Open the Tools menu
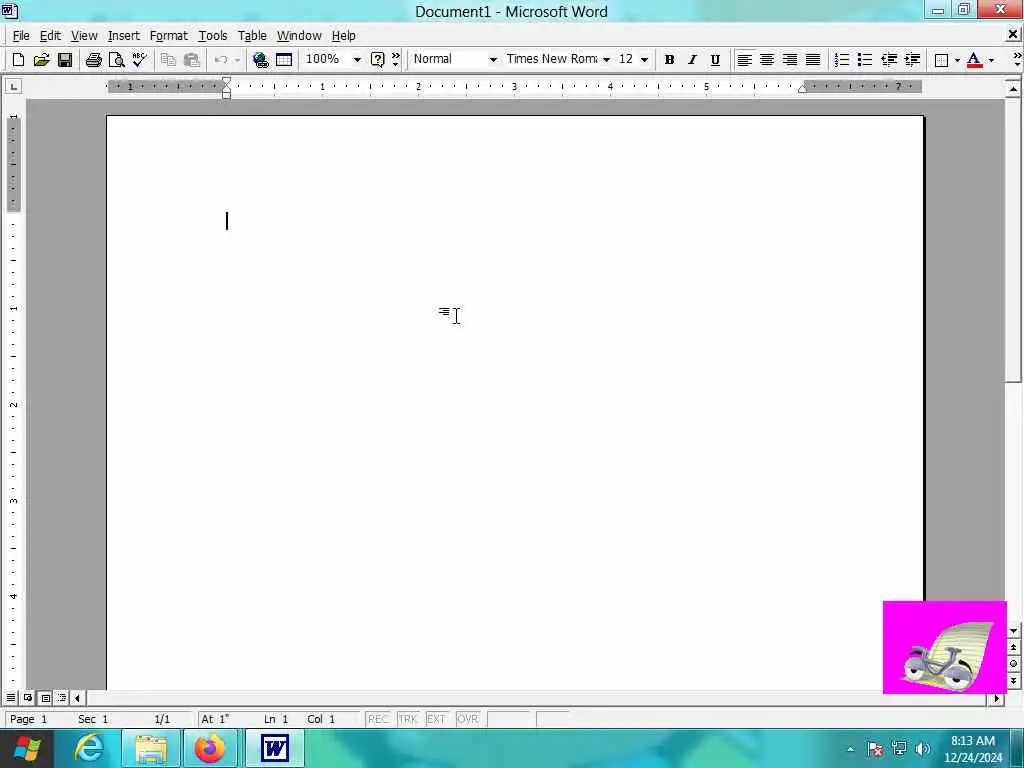The height and width of the screenshot is (768, 1024). tap(213, 36)
